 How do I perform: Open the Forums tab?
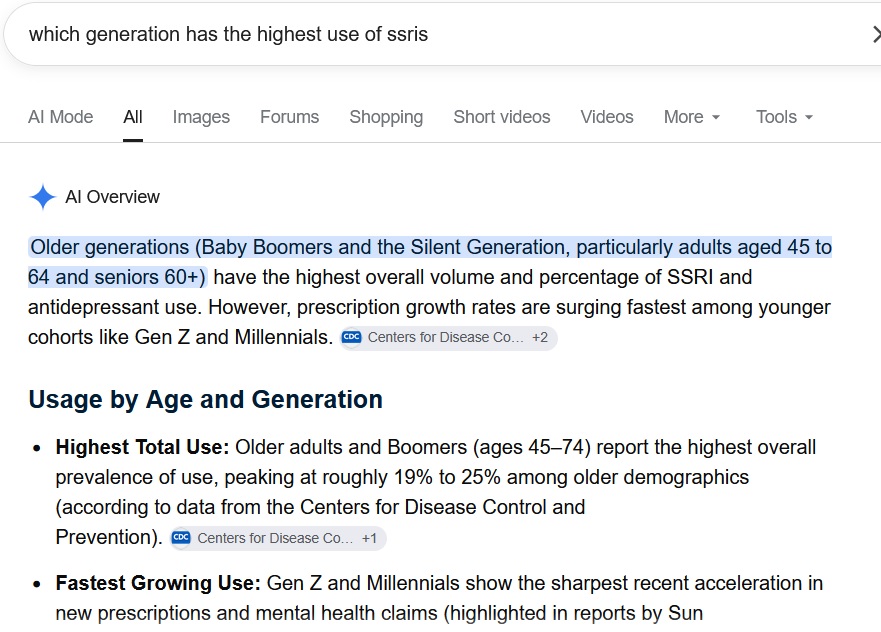(x=289, y=117)
